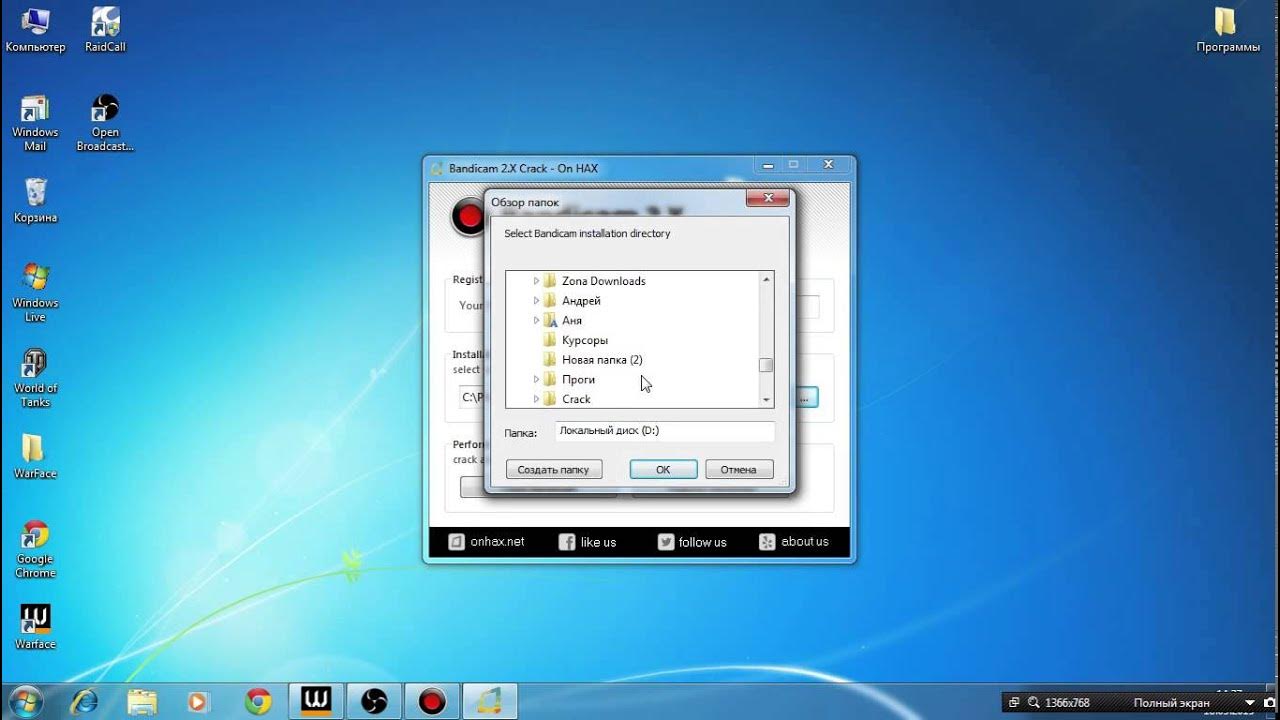Click the red Bandicam record logo
The height and width of the screenshot is (720, 1280).
coord(468,217)
